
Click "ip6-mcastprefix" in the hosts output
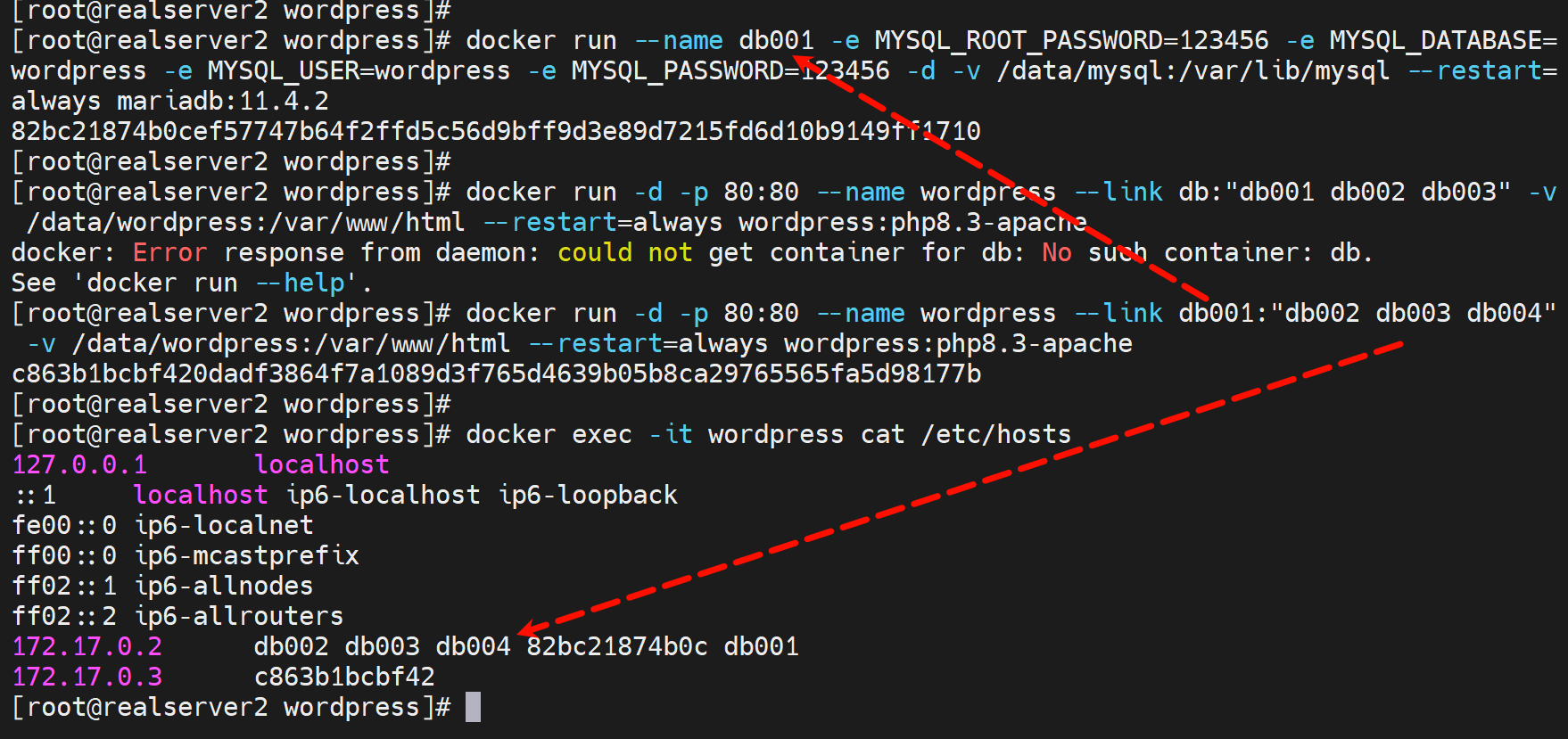[x=246, y=555]
